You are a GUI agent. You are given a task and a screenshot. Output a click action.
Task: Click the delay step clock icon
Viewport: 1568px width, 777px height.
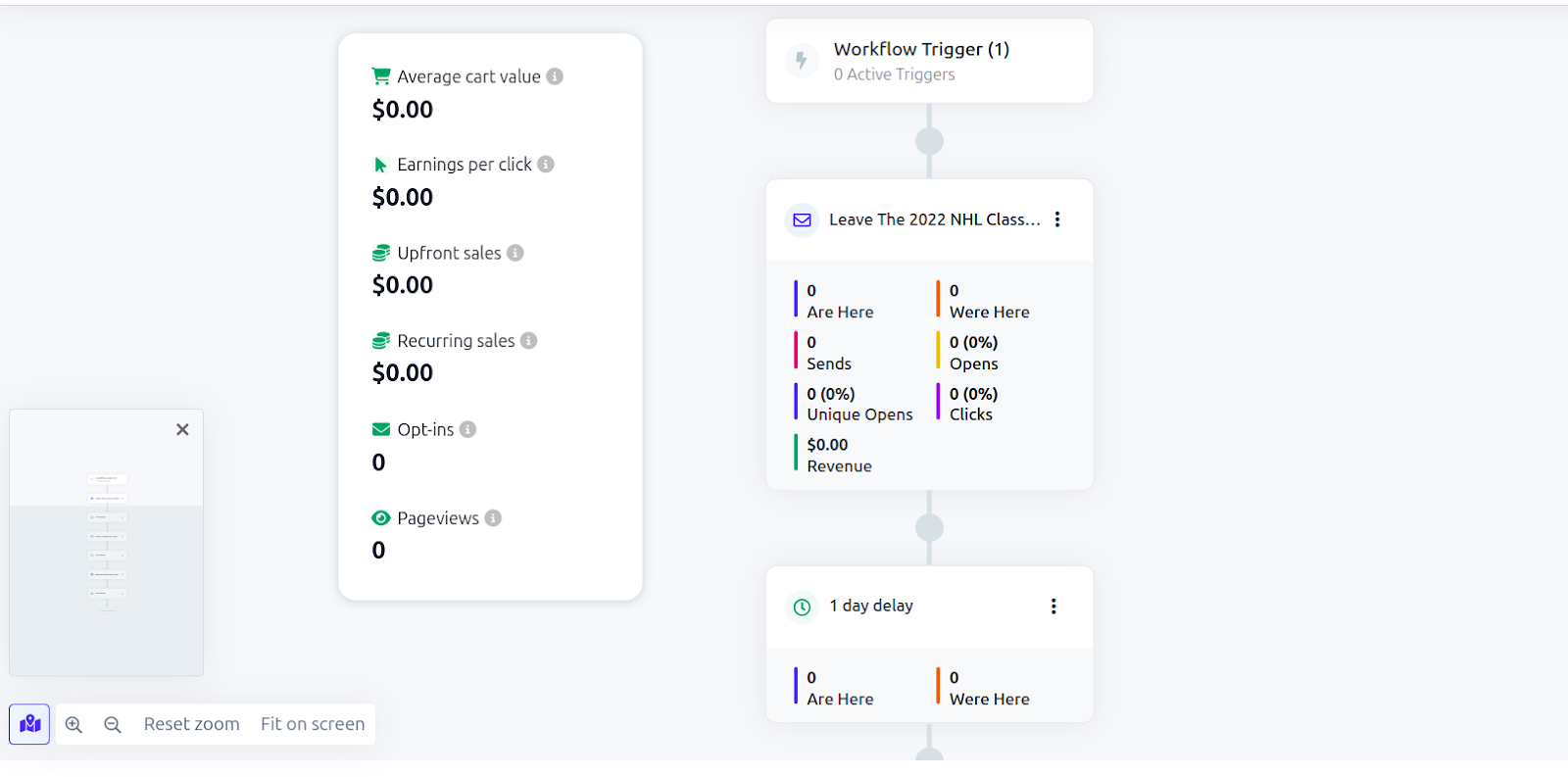(x=802, y=607)
